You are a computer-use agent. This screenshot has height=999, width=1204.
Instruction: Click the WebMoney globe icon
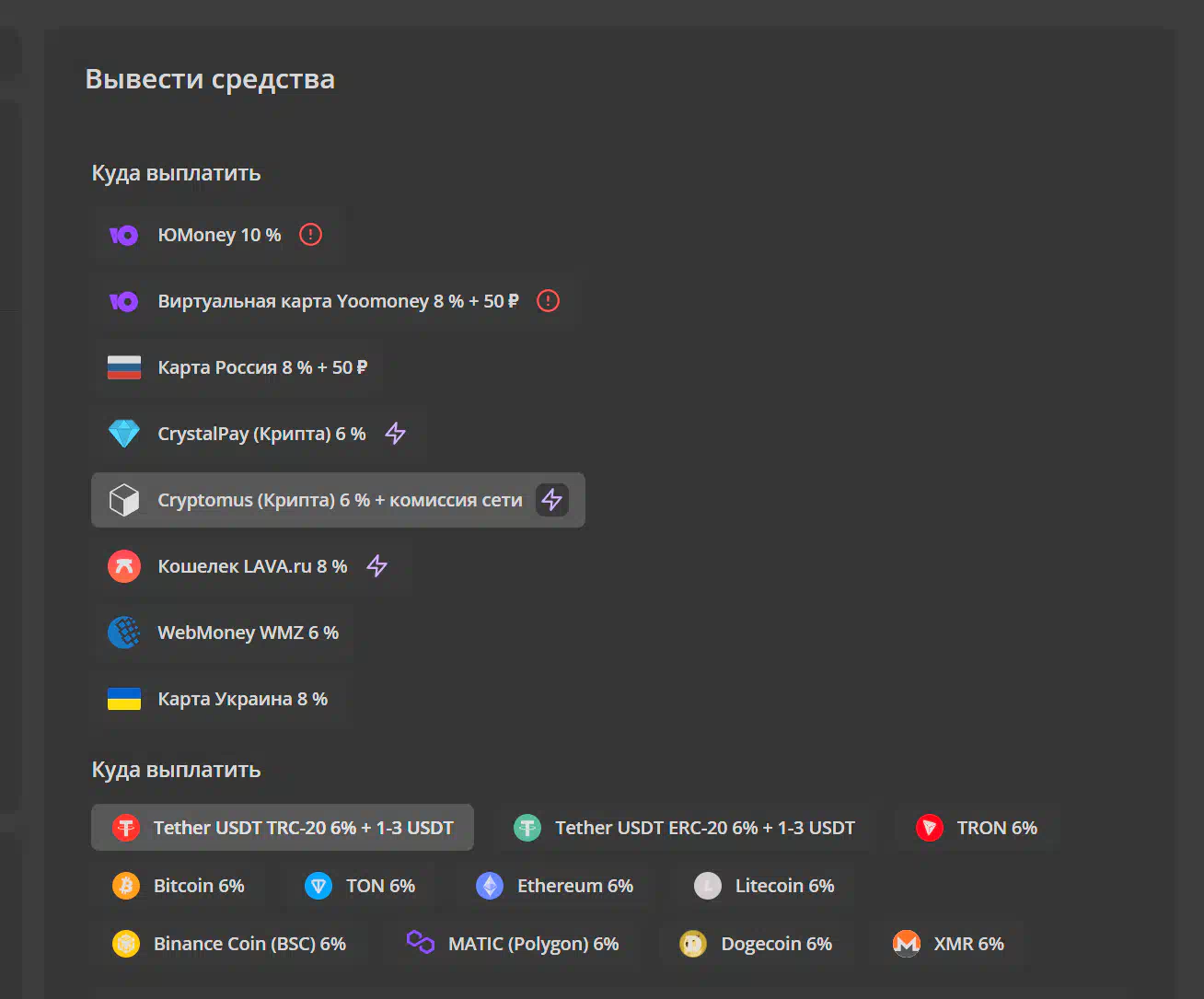(x=124, y=633)
